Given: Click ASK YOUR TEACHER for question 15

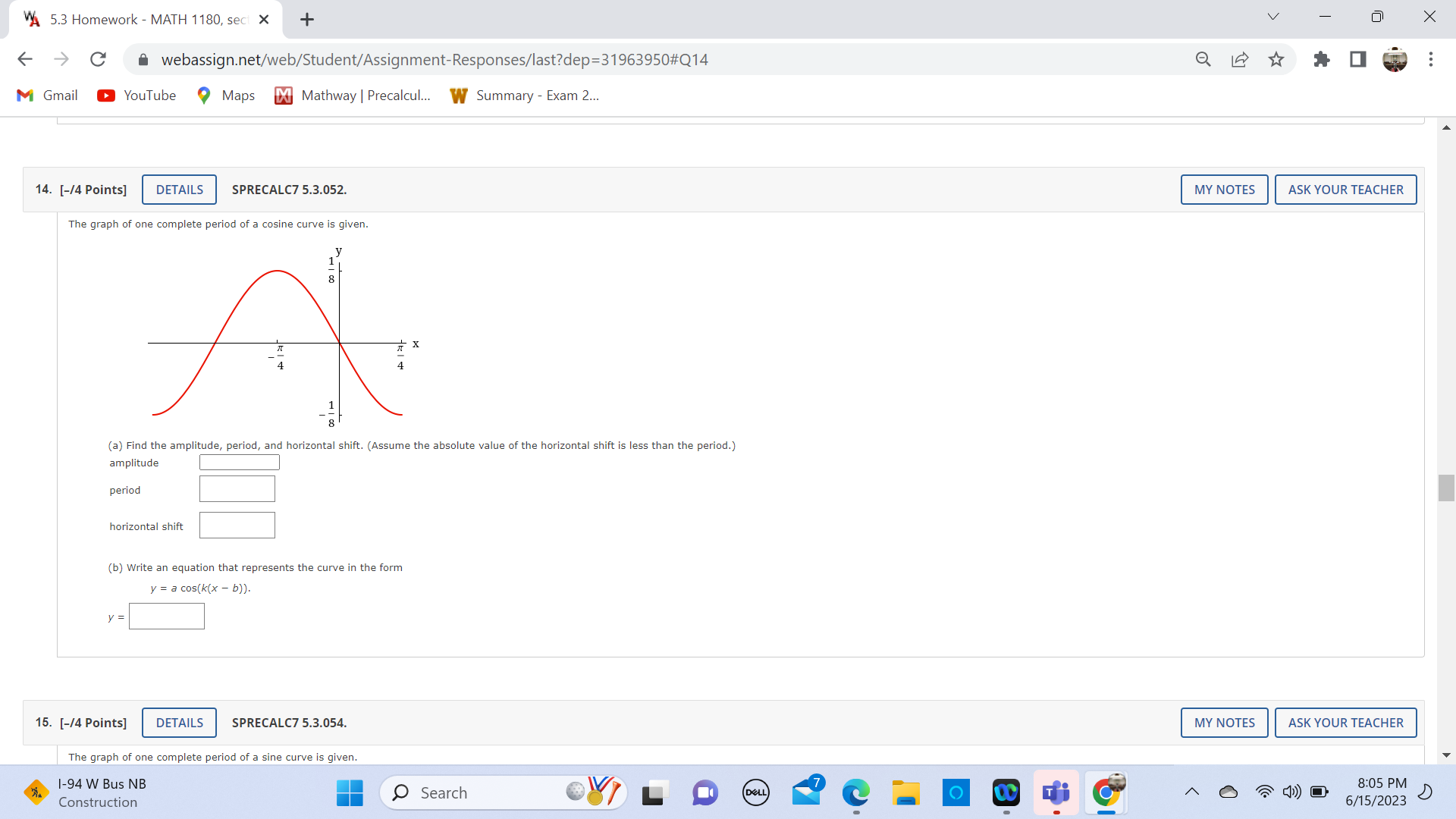Looking at the screenshot, I should click(x=1345, y=722).
